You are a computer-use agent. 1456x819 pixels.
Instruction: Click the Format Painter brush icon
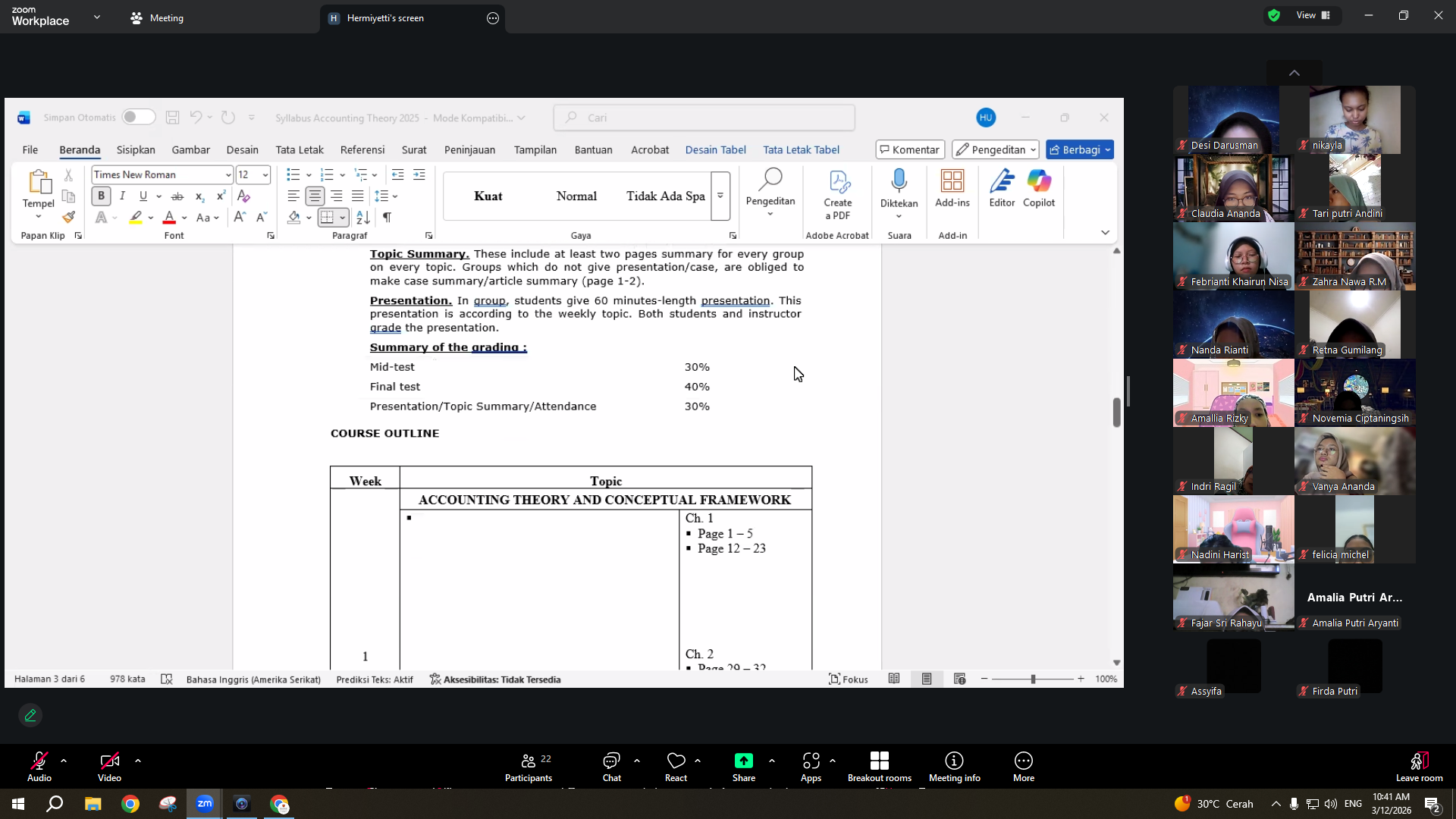click(69, 217)
